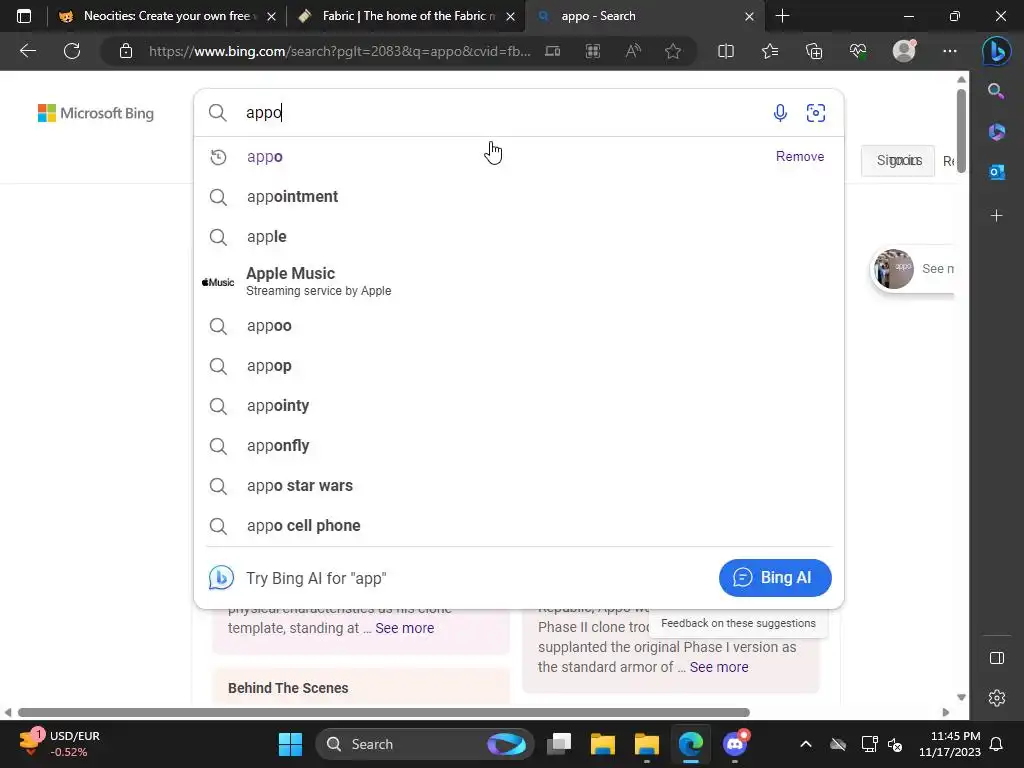Pick appo star wars suggestion
Viewport: 1024px width, 768px height.
tap(519, 485)
